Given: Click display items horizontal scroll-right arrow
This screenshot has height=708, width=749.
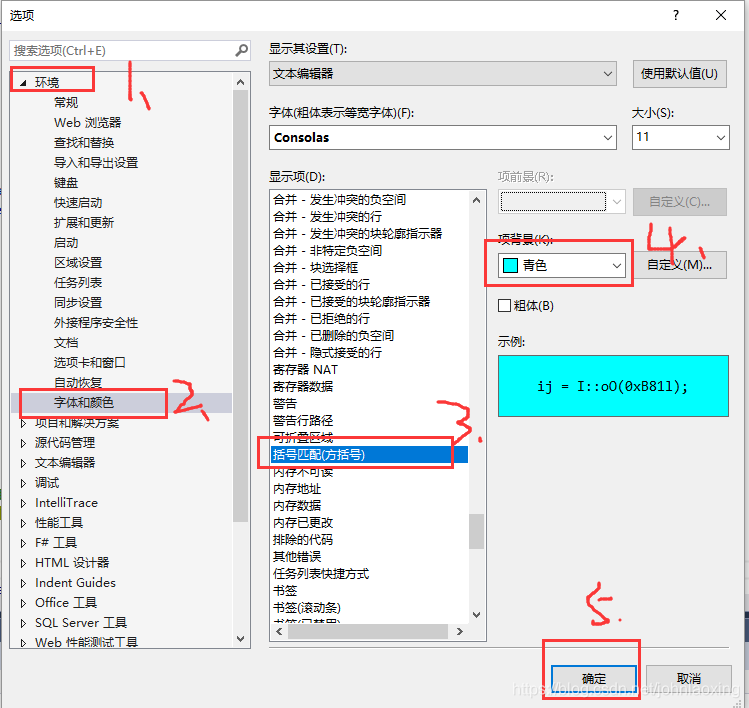Looking at the screenshot, I should (460, 632).
